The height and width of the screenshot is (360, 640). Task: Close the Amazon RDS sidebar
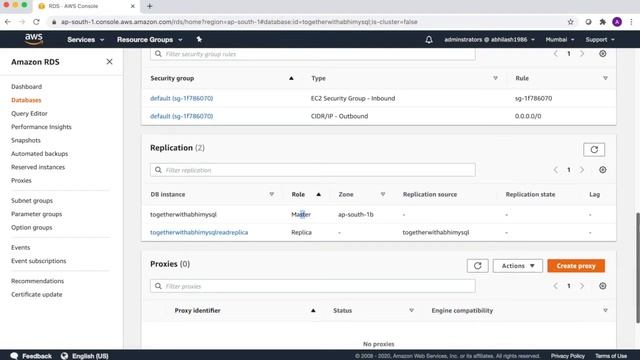[x=109, y=62]
